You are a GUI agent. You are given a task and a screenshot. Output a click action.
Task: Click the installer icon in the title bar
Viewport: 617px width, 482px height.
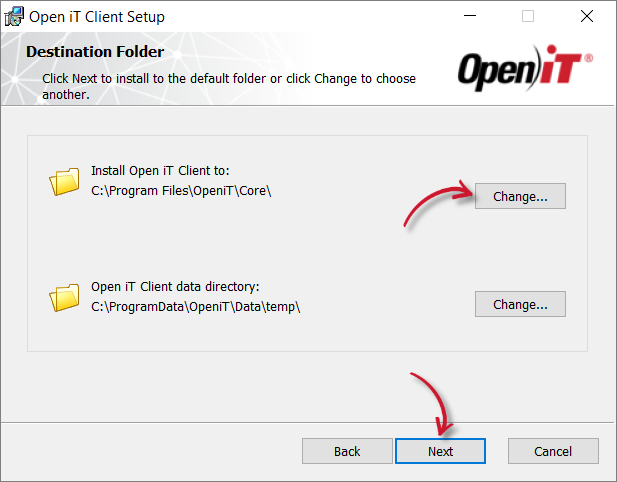point(14,17)
